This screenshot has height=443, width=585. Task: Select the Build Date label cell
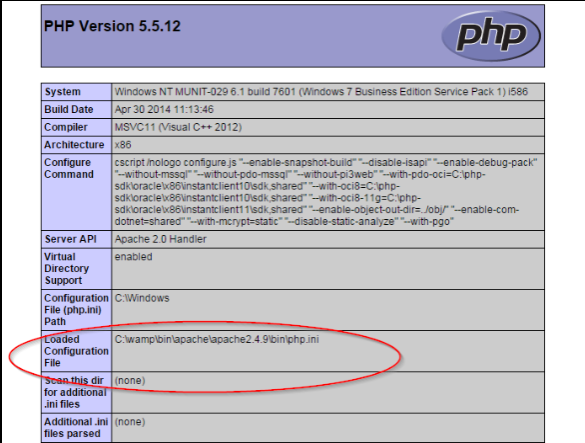click(76, 109)
